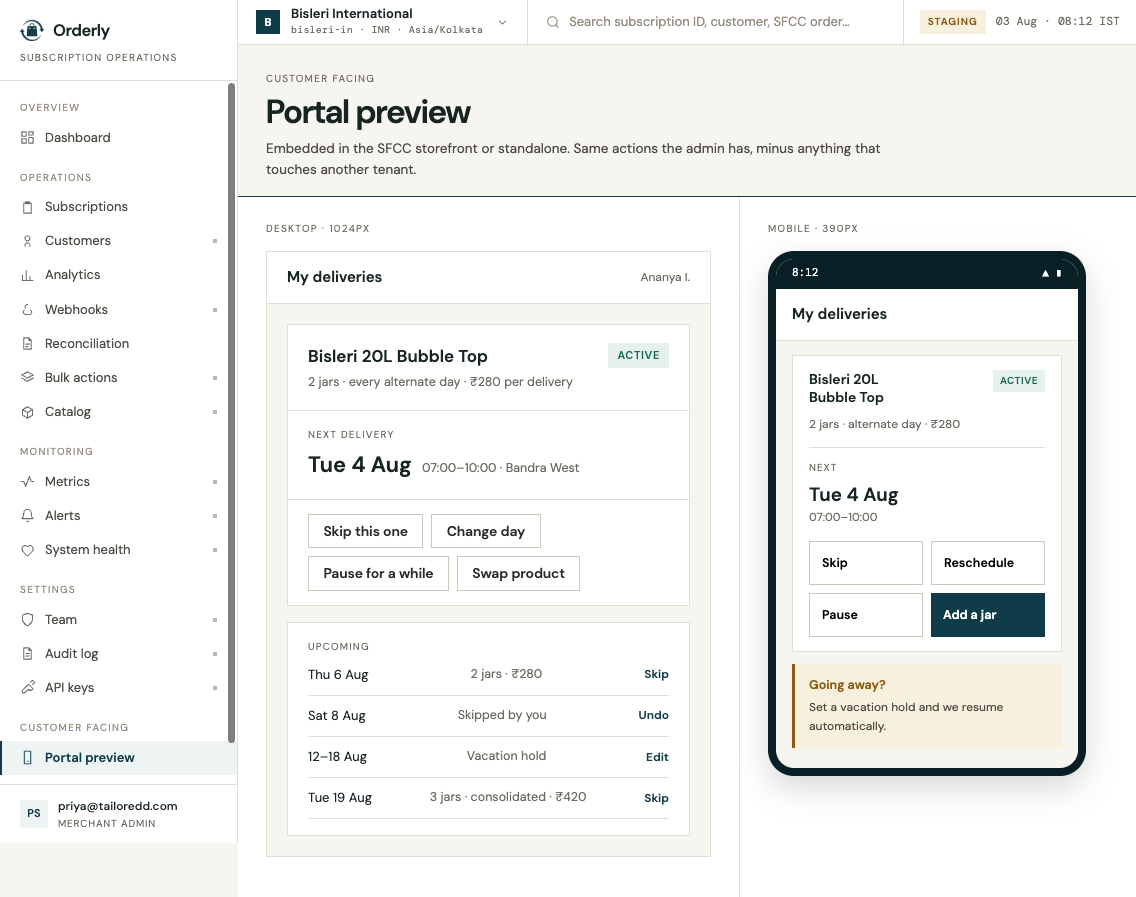Click the Reconciliation document icon
Screen dimensions: 1136x897
(28, 344)
